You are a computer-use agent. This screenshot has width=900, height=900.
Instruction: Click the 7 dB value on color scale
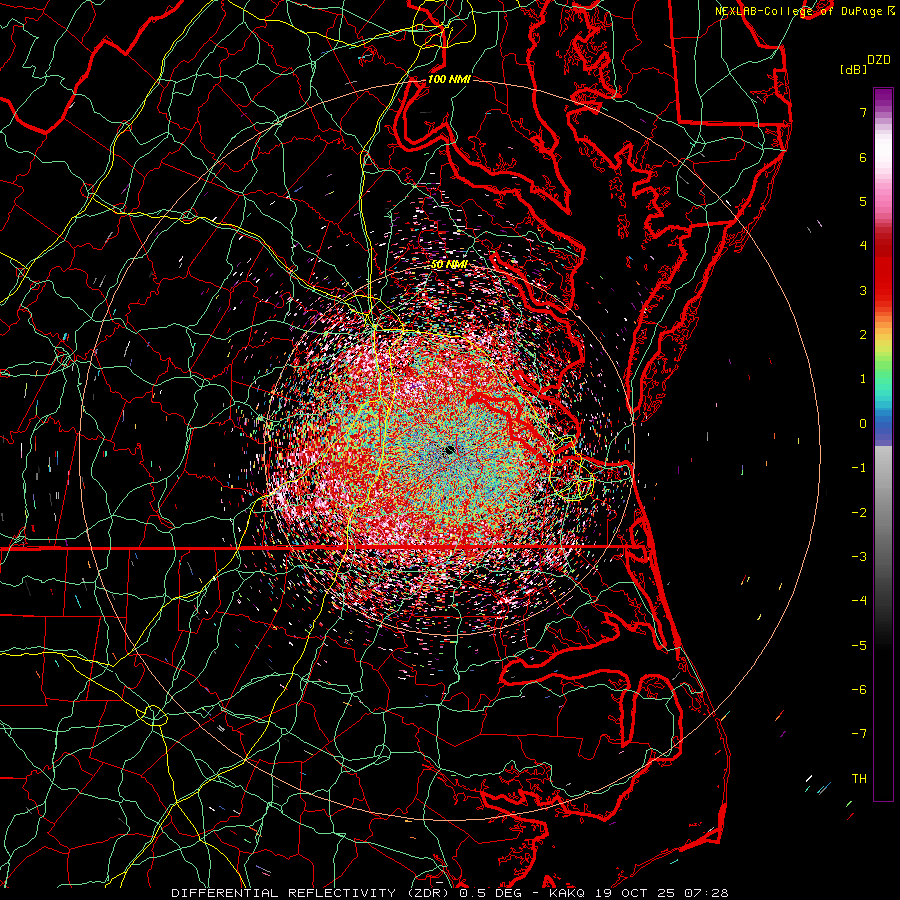click(863, 112)
